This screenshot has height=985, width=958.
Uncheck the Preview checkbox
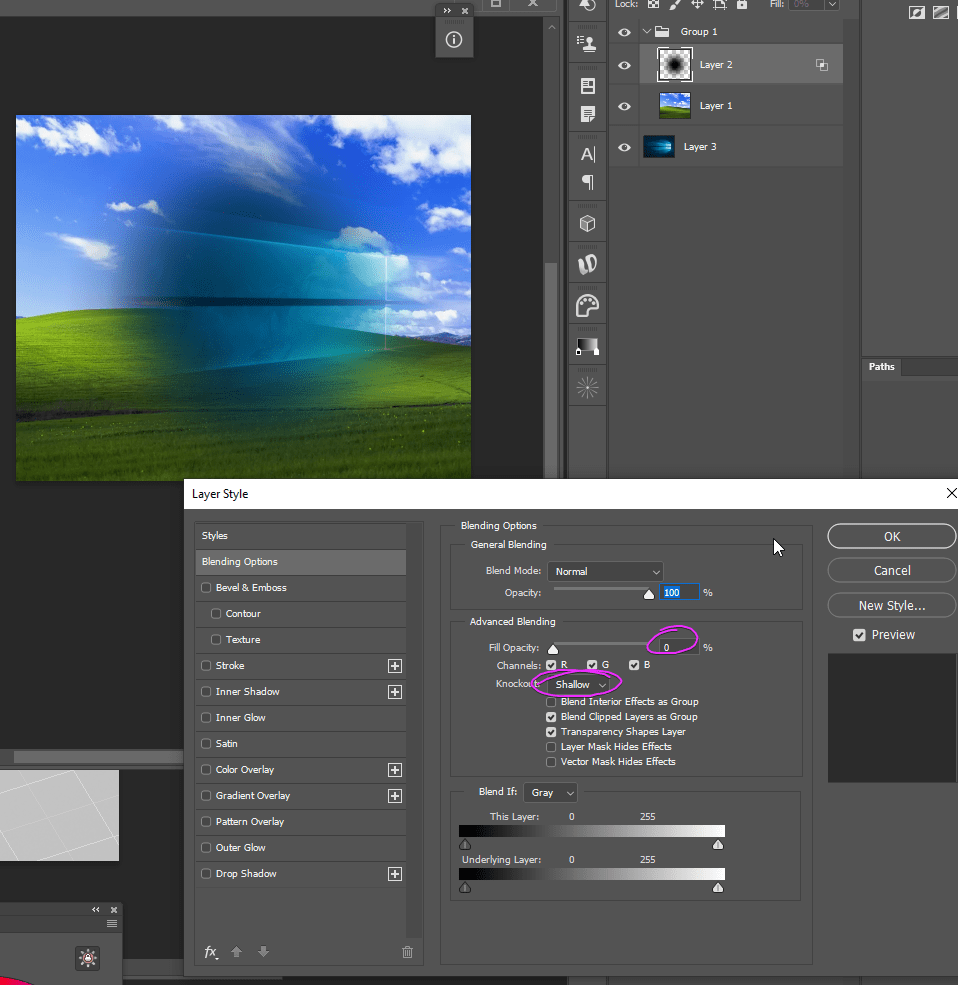[859, 634]
